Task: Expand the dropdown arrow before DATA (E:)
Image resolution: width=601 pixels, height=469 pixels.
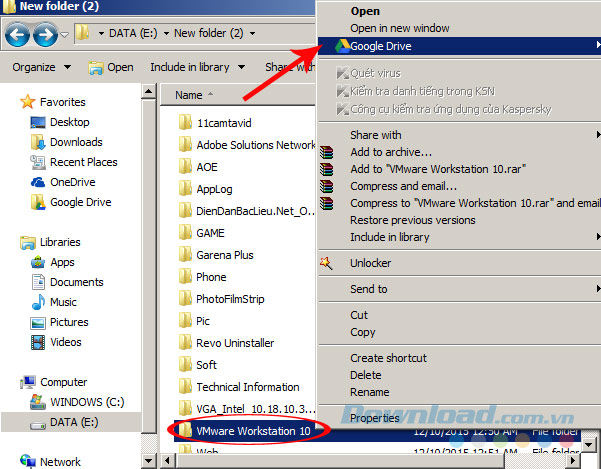Action: coord(101,34)
